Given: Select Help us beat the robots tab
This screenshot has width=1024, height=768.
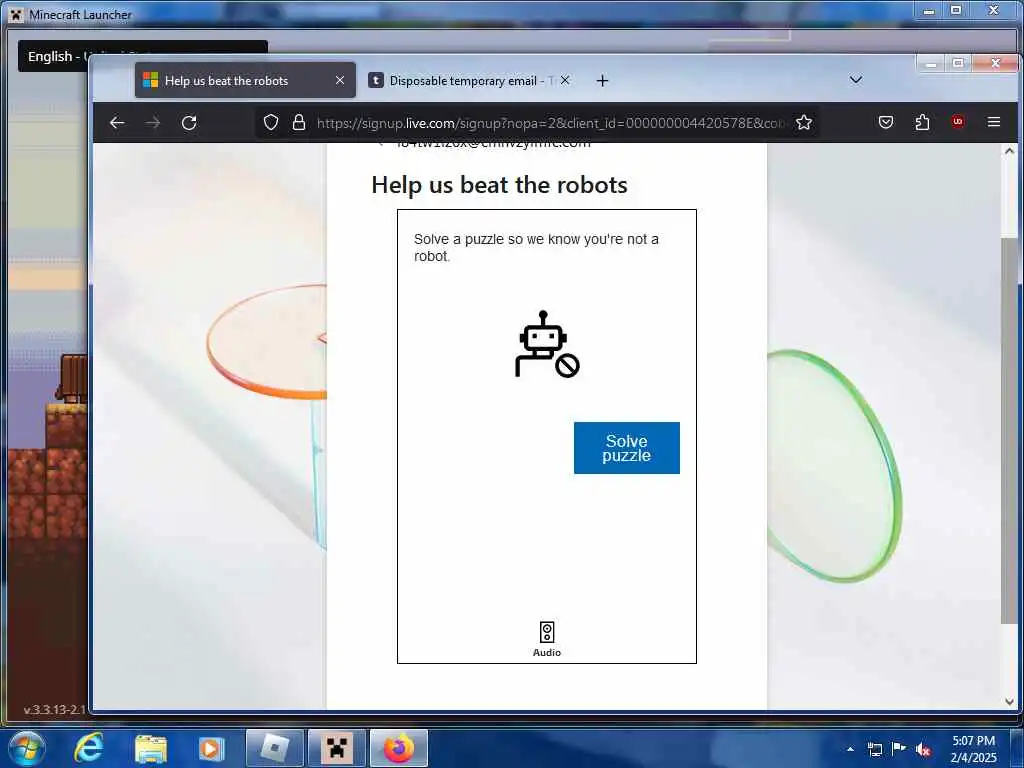Looking at the screenshot, I should click(x=245, y=80).
